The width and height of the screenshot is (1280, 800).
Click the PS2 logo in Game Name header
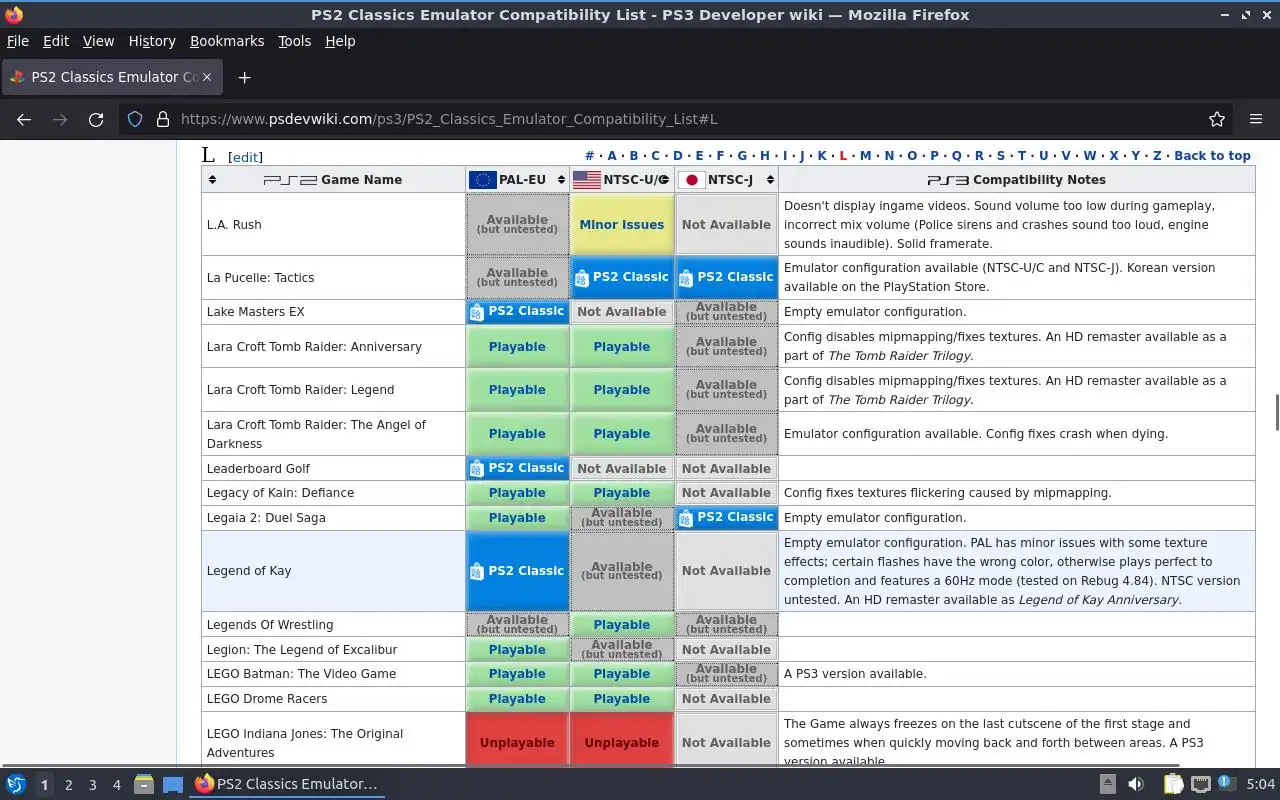pyautogui.click(x=290, y=180)
